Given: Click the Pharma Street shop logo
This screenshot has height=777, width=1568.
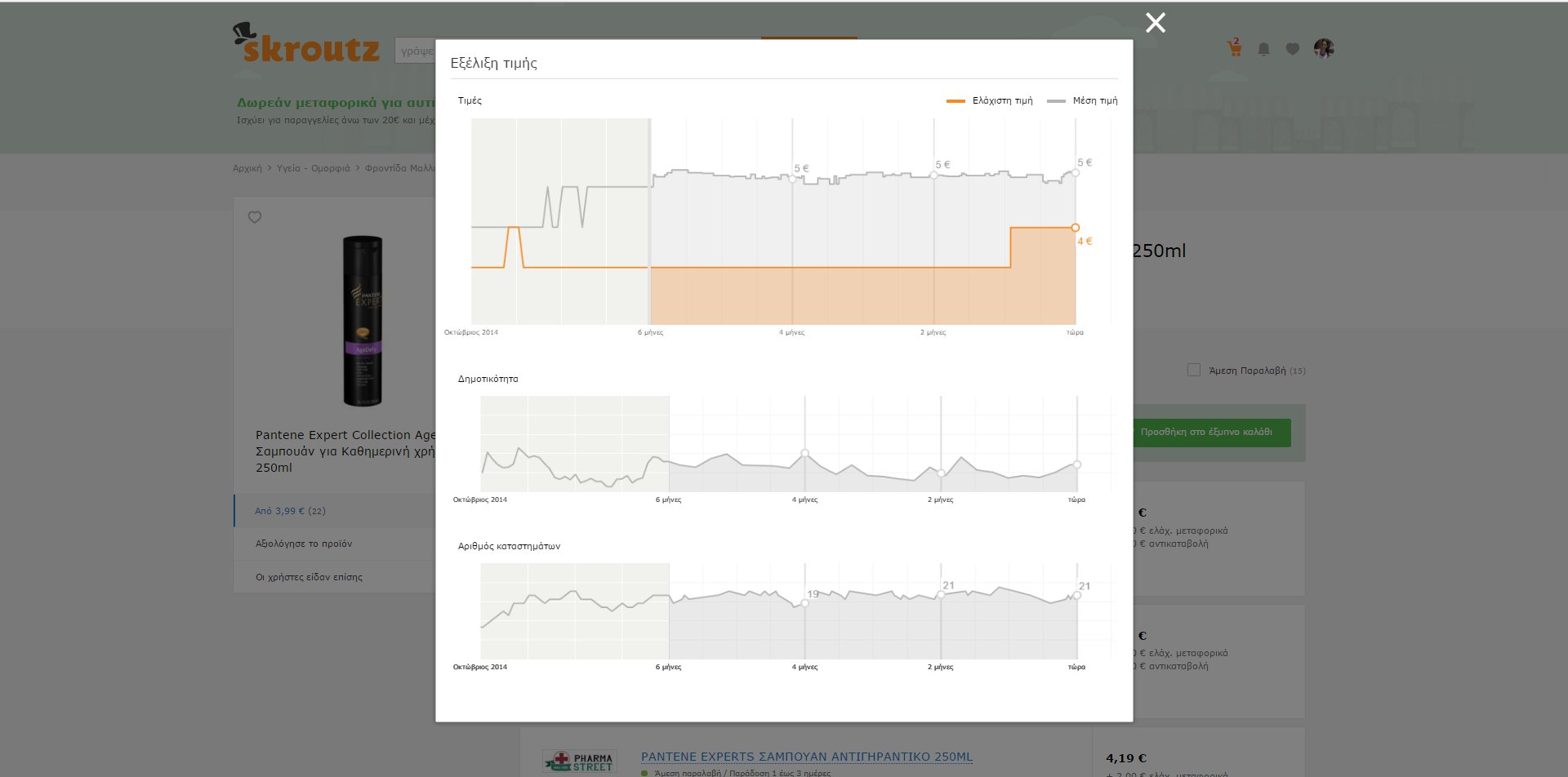Looking at the screenshot, I should pyautogui.click(x=581, y=761).
